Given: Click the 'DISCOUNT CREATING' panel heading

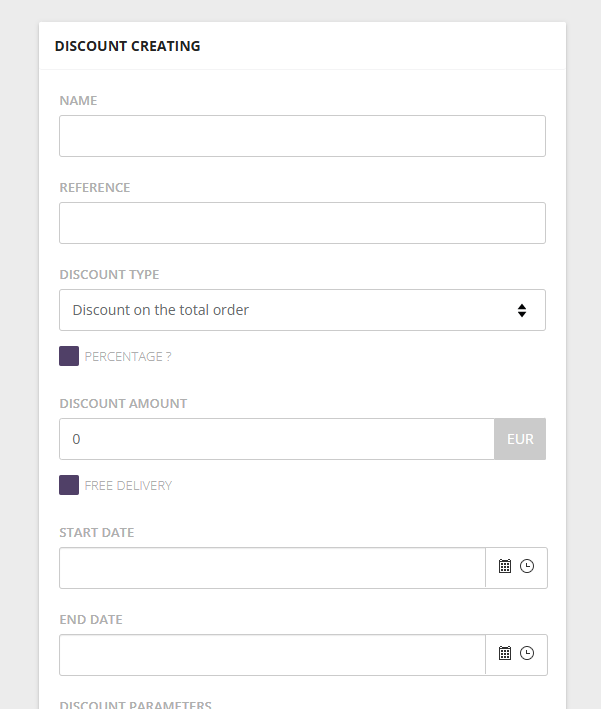Looking at the screenshot, I should pyautogui.click(x=127, y=46).
